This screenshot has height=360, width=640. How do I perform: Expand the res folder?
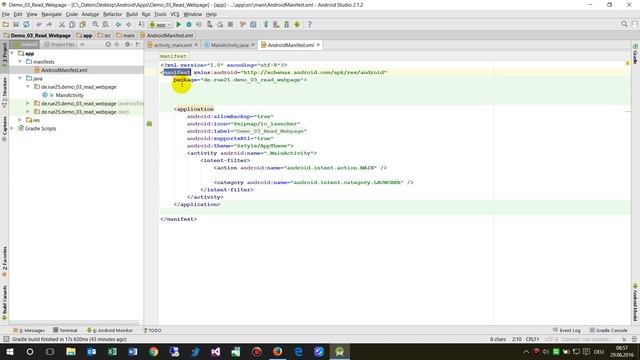[x=20, y=120]
